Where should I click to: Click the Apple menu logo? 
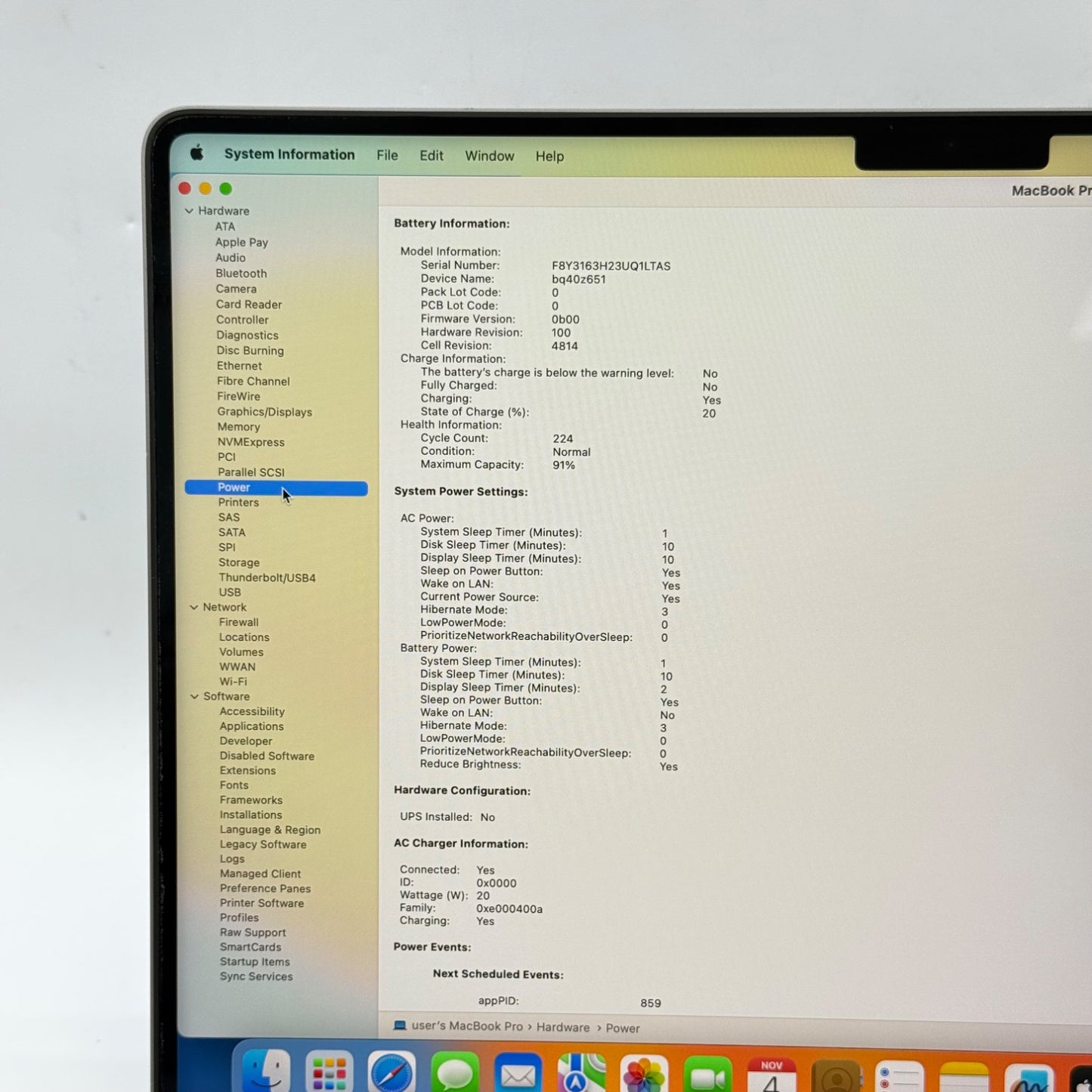[x=196, y=153]
